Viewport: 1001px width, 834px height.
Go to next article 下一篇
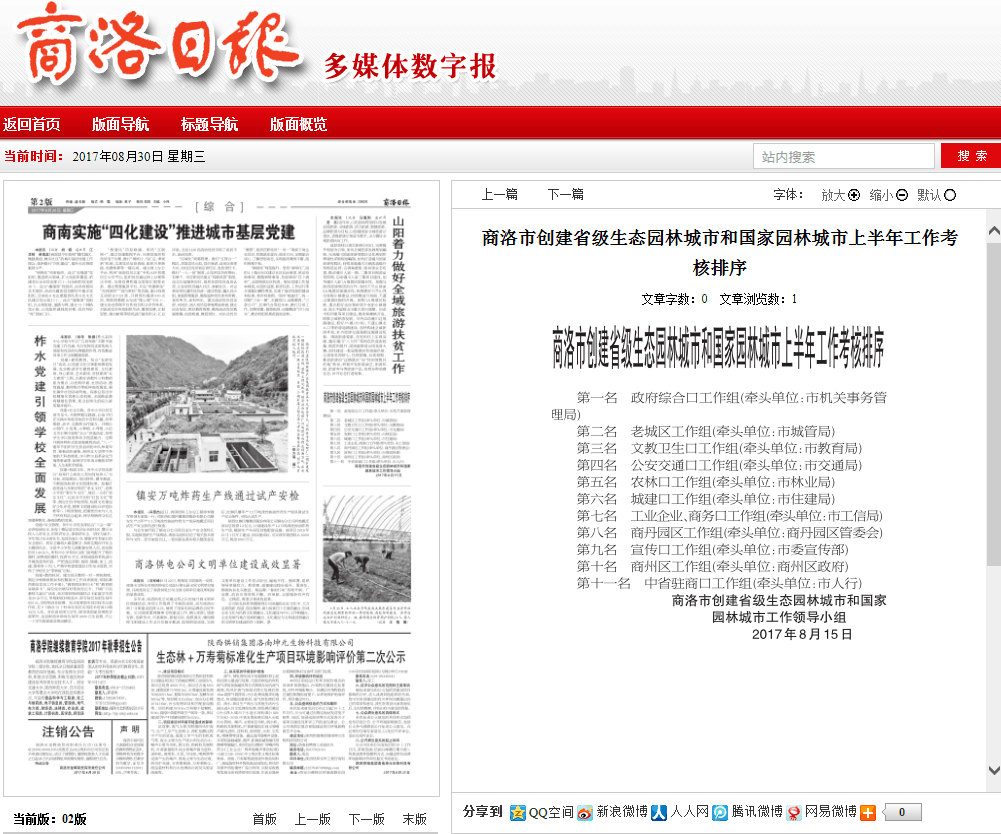tap(566, 194)
